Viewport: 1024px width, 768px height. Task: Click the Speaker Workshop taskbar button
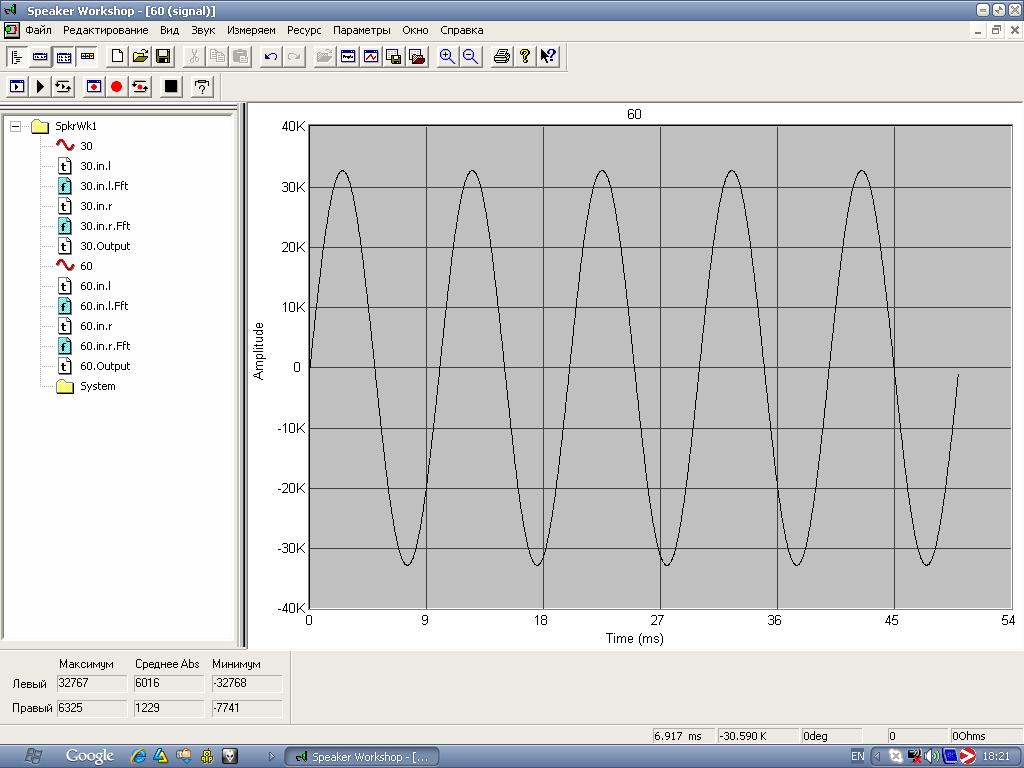pos(361,757)
